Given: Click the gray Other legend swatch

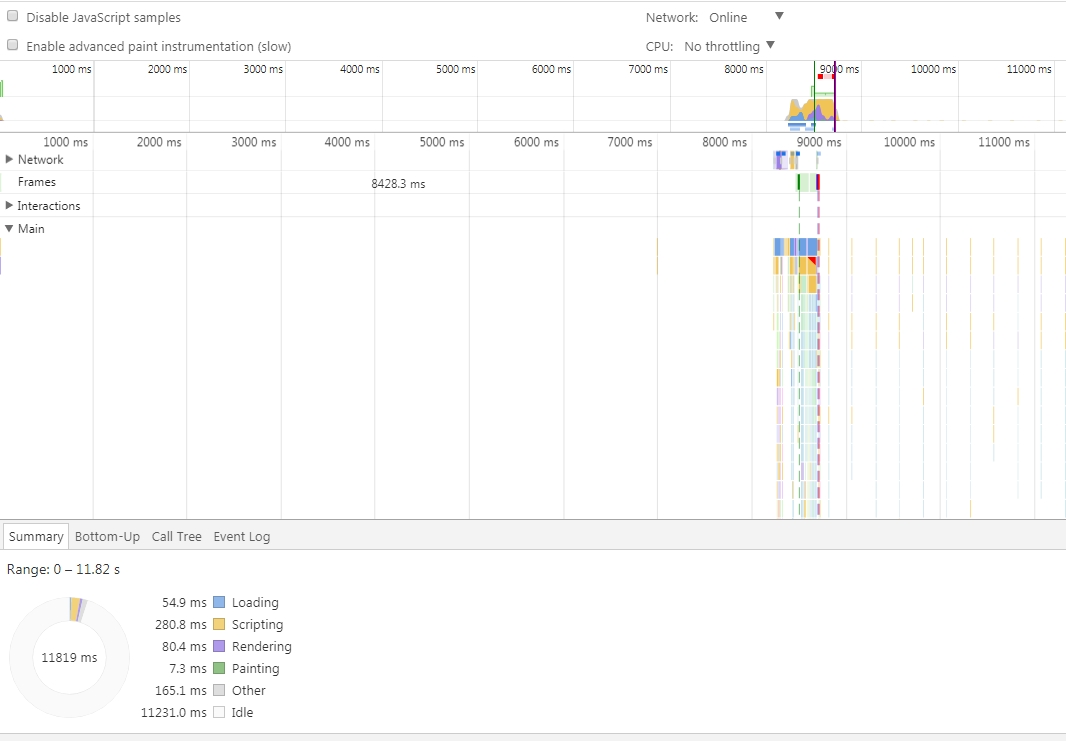Looking at the screenshot, I should (x=219, y=691).
